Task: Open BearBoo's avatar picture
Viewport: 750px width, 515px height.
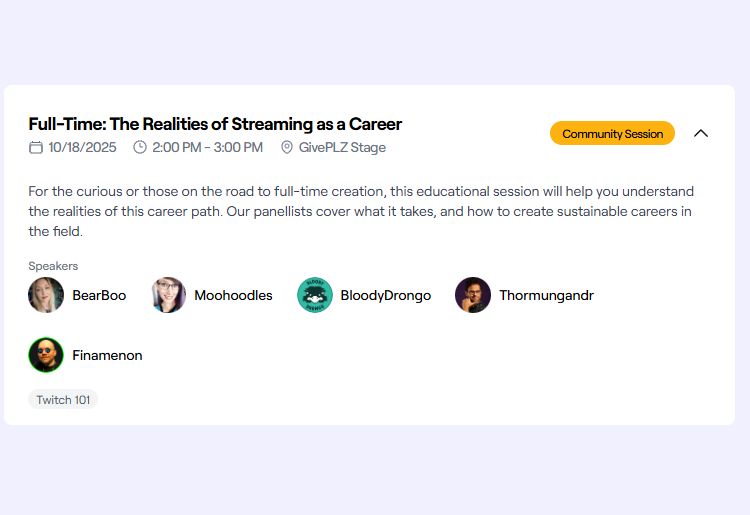Action: [x=46, y=295]
